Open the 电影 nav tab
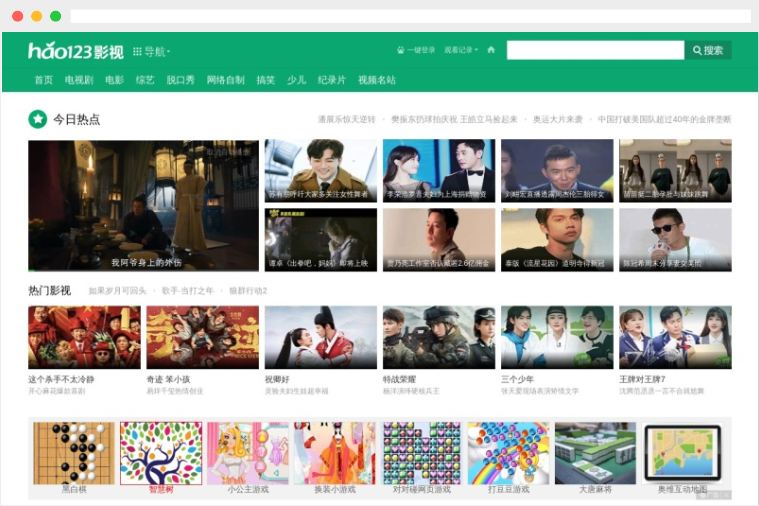The height and width of the screenshot is (506, 759). [115, 80]
